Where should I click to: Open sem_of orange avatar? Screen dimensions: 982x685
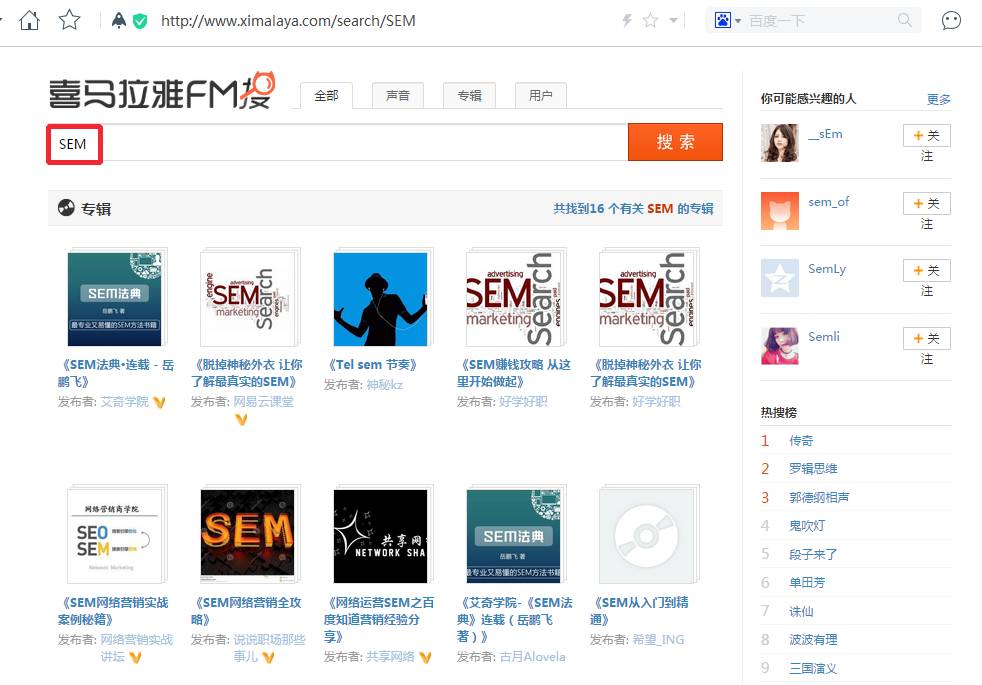pyautogui.click(x=780, y=211)
